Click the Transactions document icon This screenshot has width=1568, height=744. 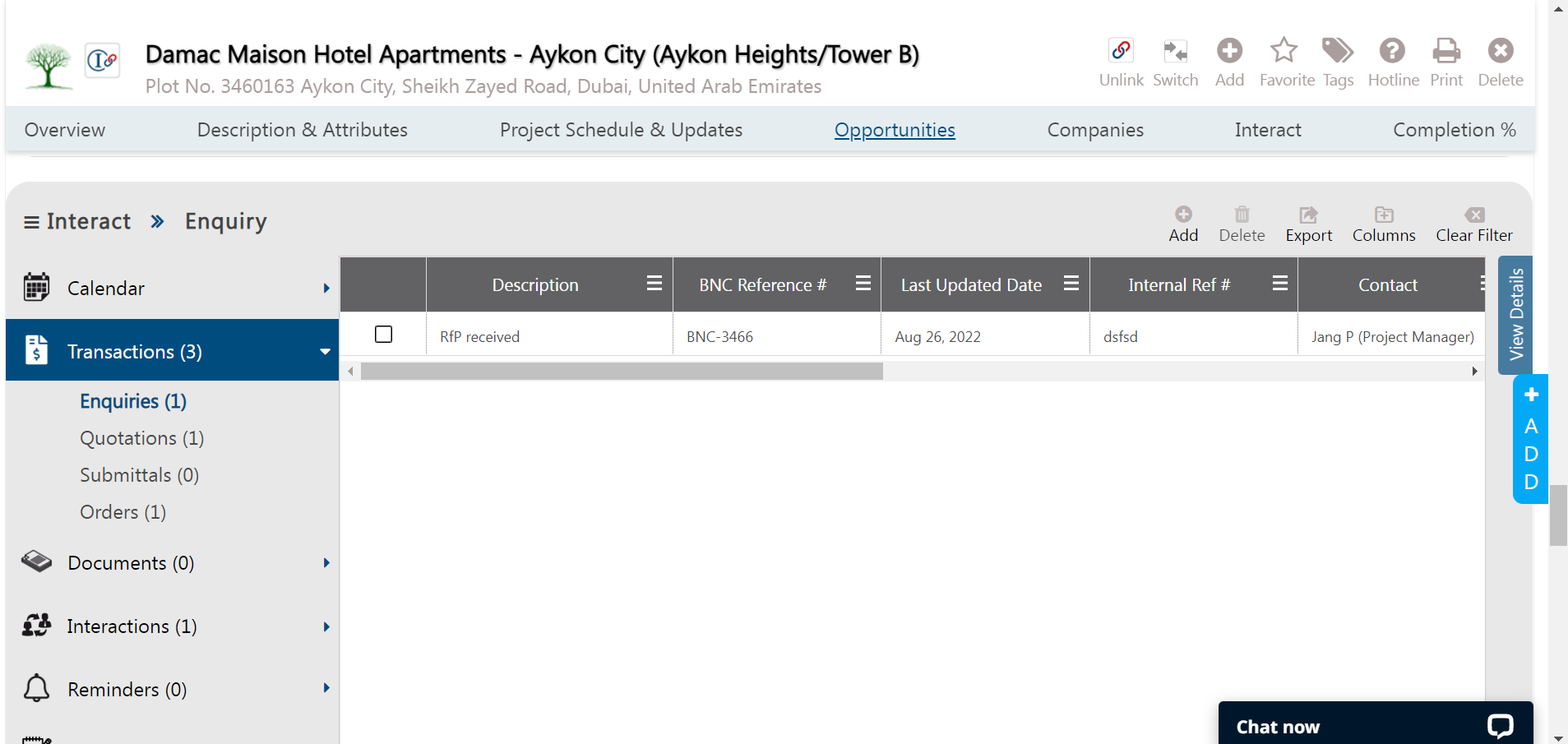coord(36,349)
